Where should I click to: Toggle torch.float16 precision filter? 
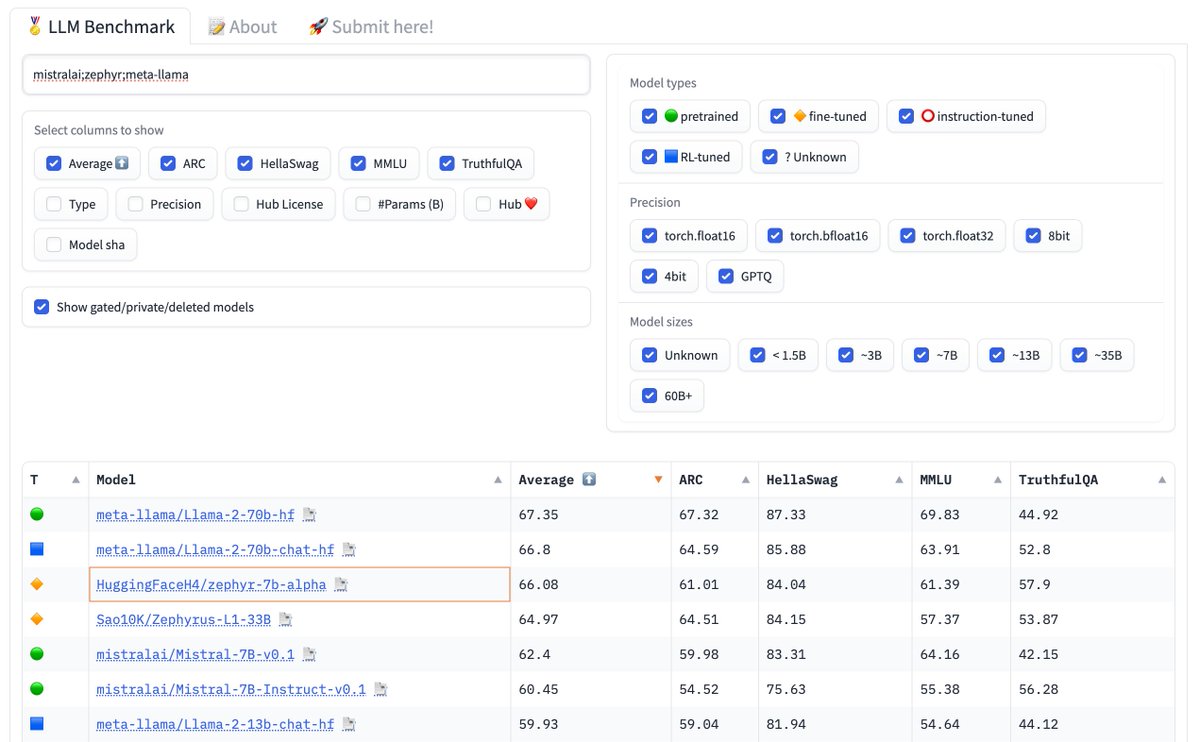(650, 236)
